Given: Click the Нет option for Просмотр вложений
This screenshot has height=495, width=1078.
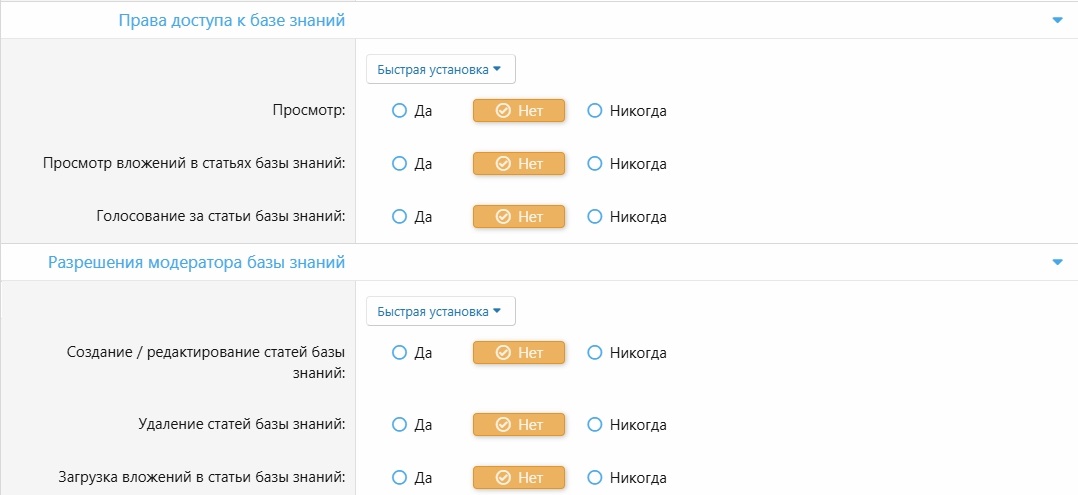Looking at the screenshot, I should (x=519, y=164).
